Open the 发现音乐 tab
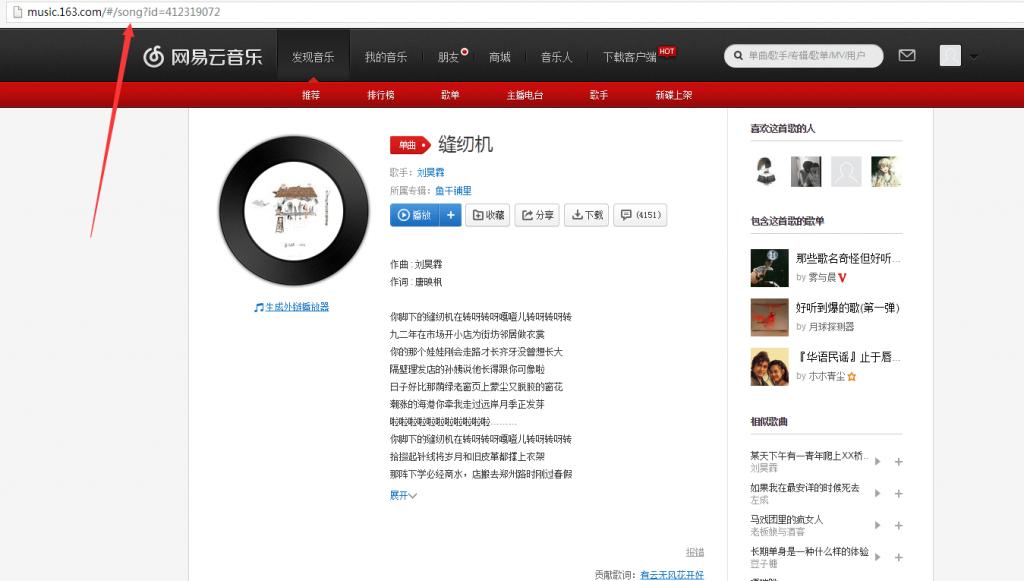1024x581 pixels. 313,57
